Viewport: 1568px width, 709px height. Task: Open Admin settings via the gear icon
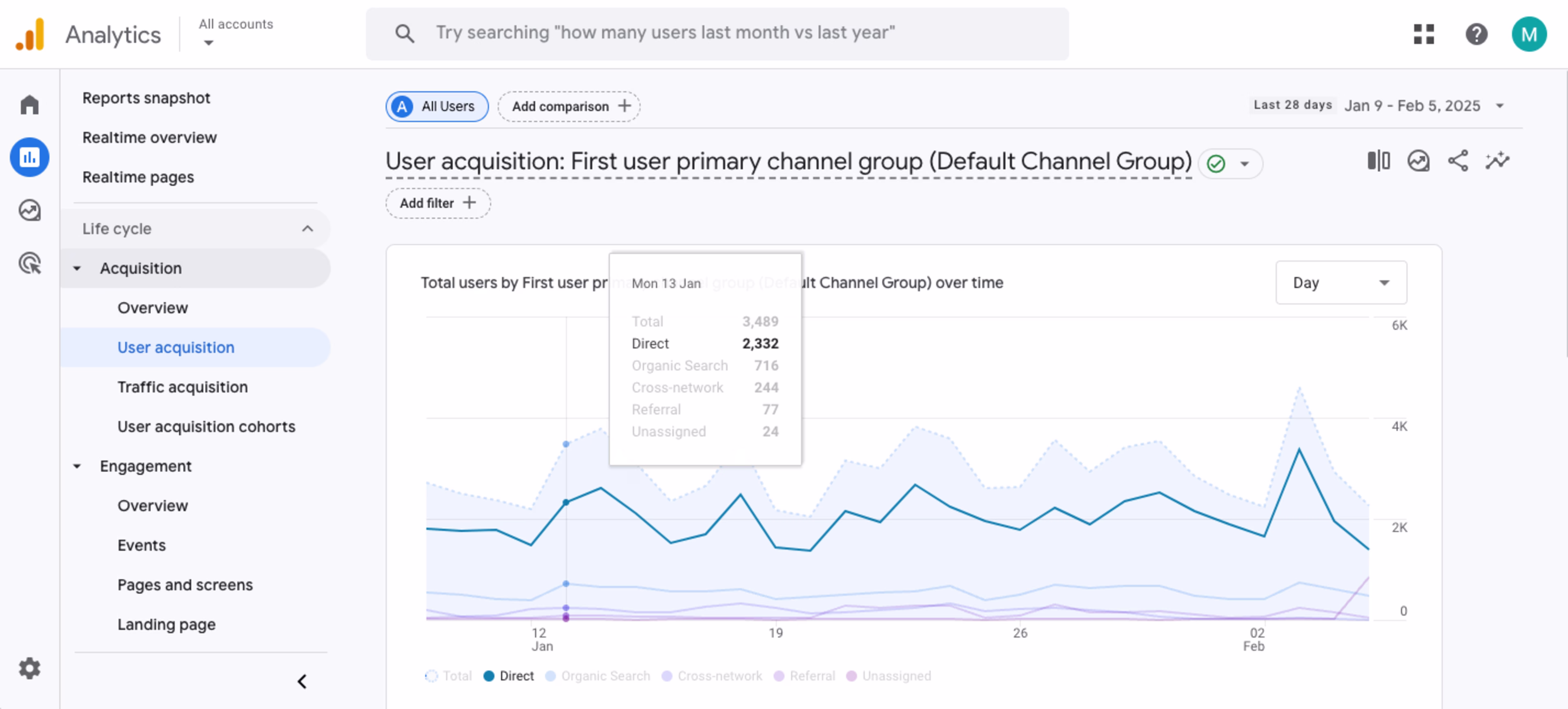(x=29, y=668)
